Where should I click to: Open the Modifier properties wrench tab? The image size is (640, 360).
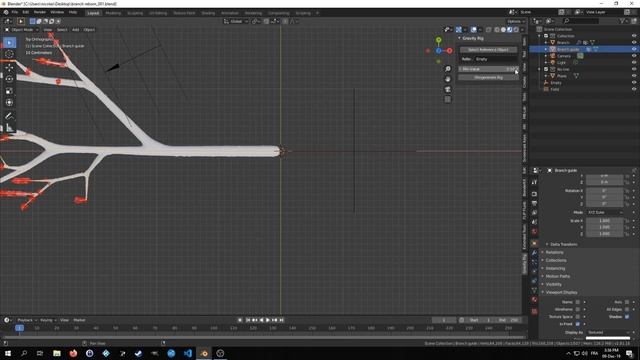pyautogui.click(x=534, y=253)
